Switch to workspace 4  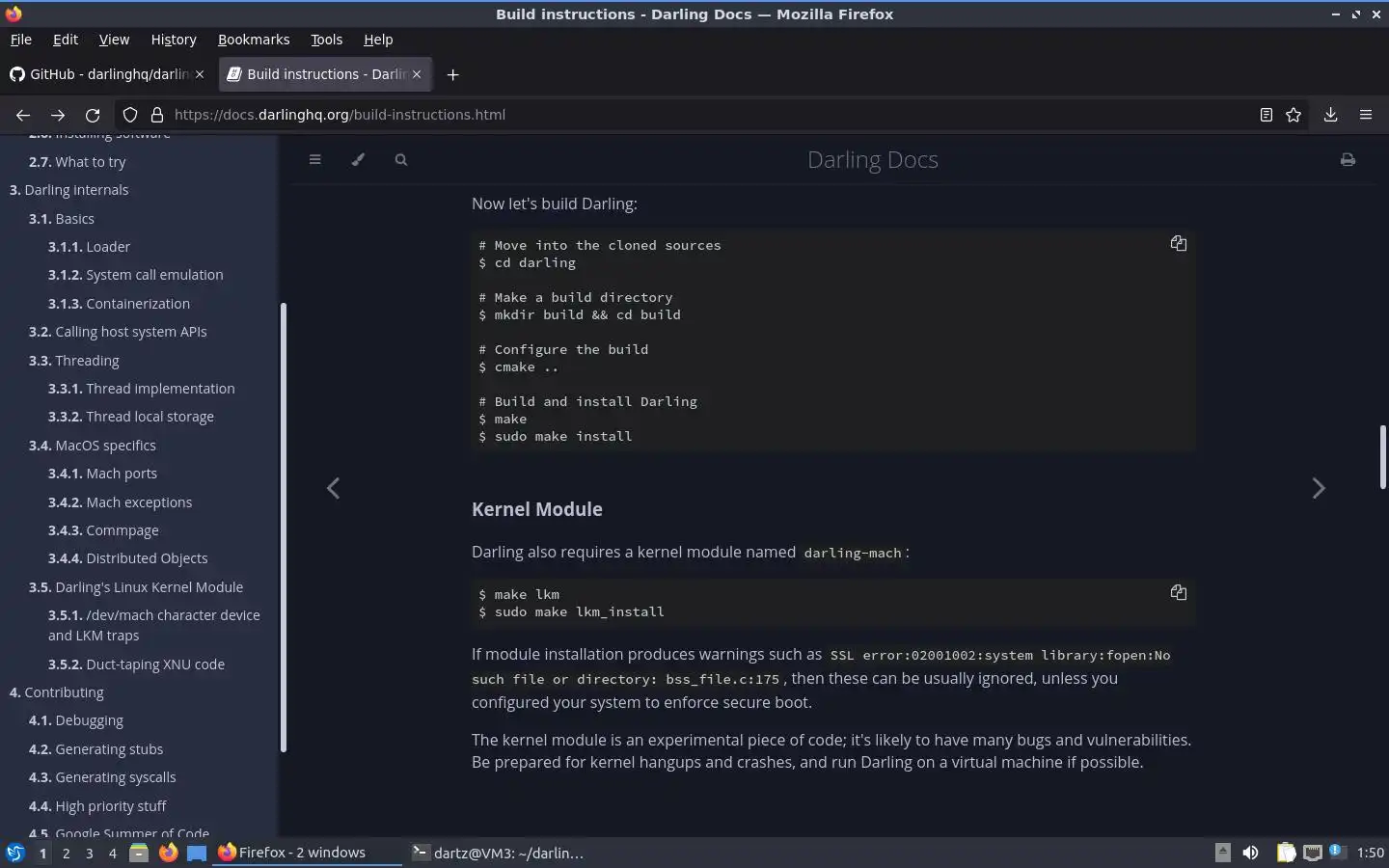(112, 853)
